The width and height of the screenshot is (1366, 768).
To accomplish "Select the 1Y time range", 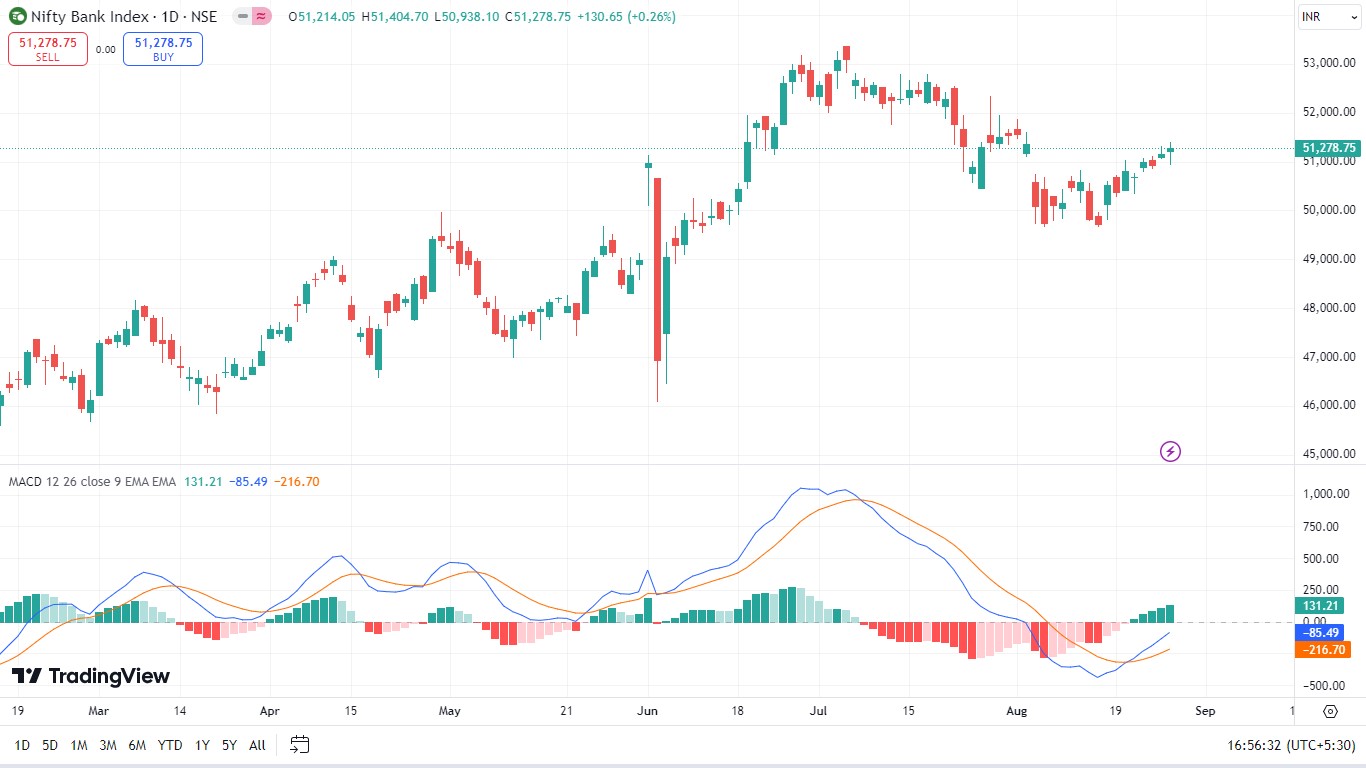I will (x=202, y=745).
